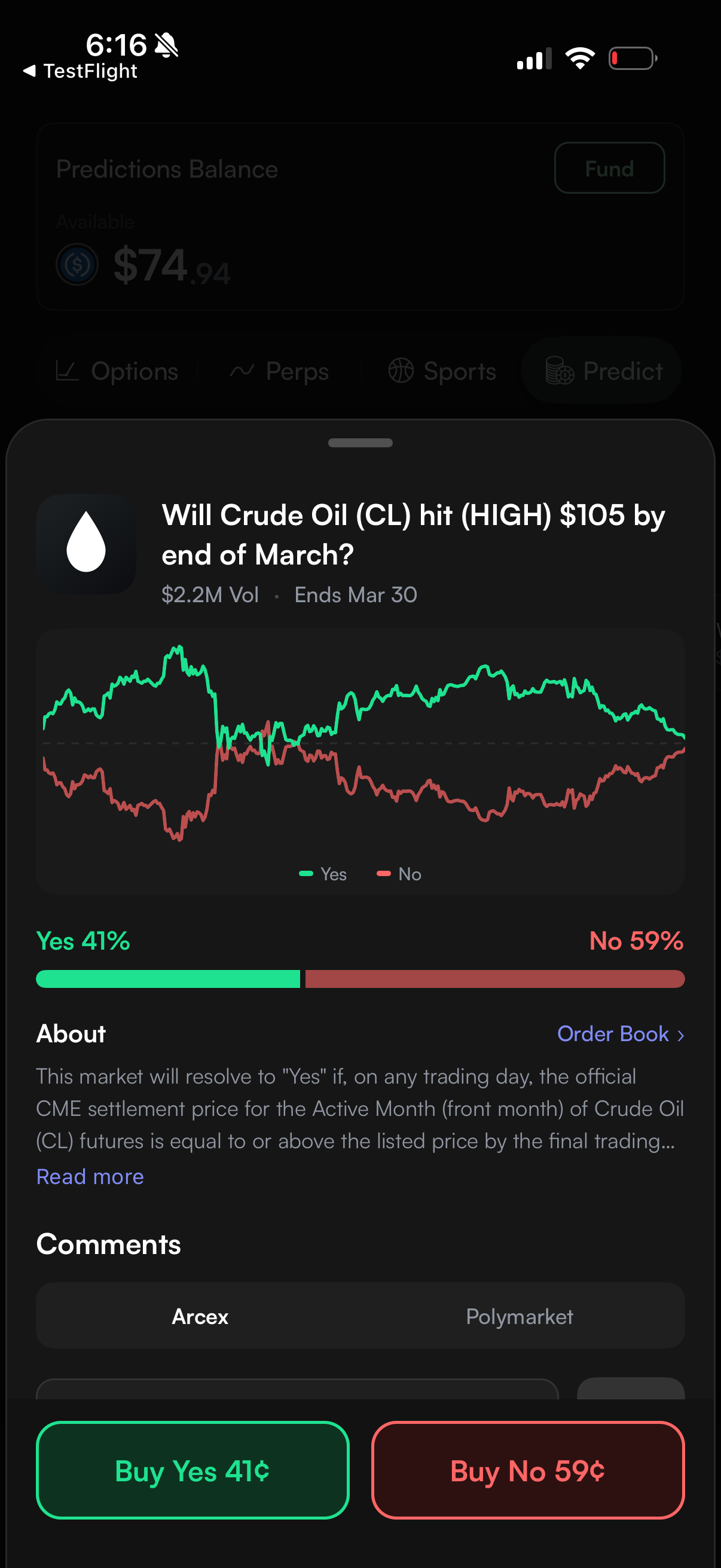This screenshot has height=1568, width=721.
Task: Switch comments source to Polymarket
Action: pyautogui.click(x=519, y=1317)
